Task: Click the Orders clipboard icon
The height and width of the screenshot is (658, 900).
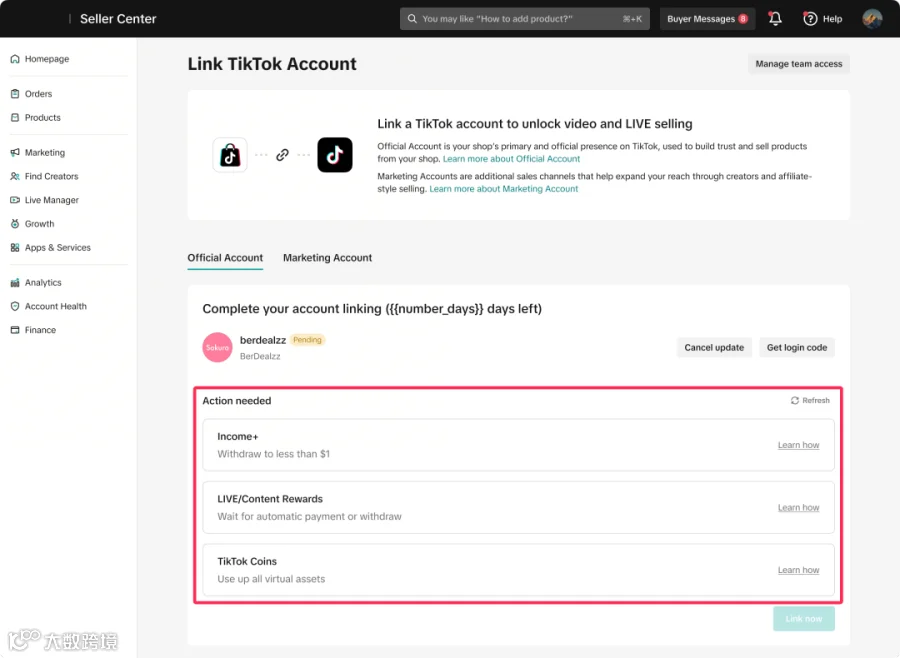Action: click(x=15, y=94)
